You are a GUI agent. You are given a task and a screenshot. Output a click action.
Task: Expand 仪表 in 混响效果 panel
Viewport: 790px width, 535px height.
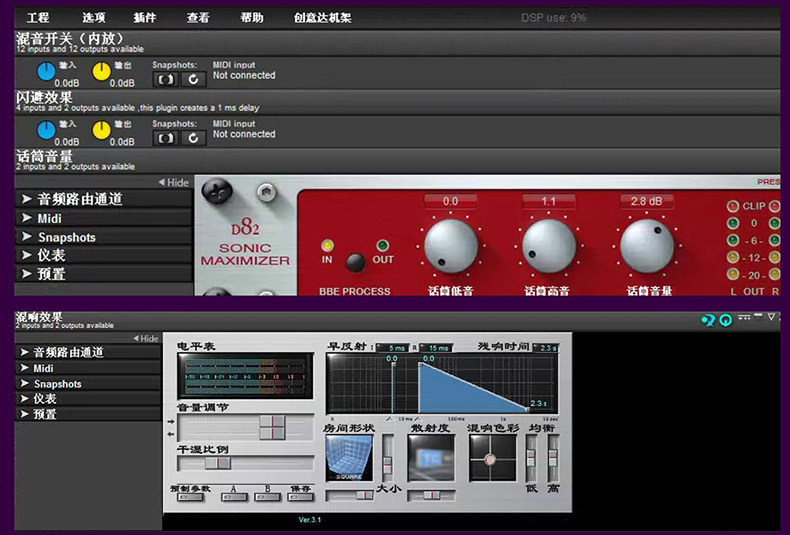tap(88, 399)
